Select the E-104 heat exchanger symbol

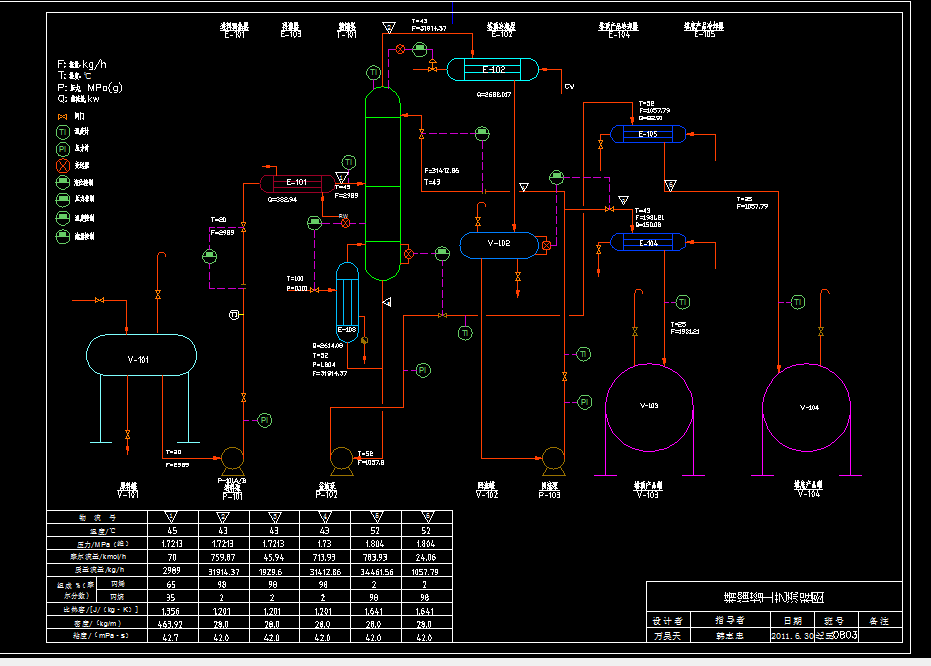pos(648,243)
